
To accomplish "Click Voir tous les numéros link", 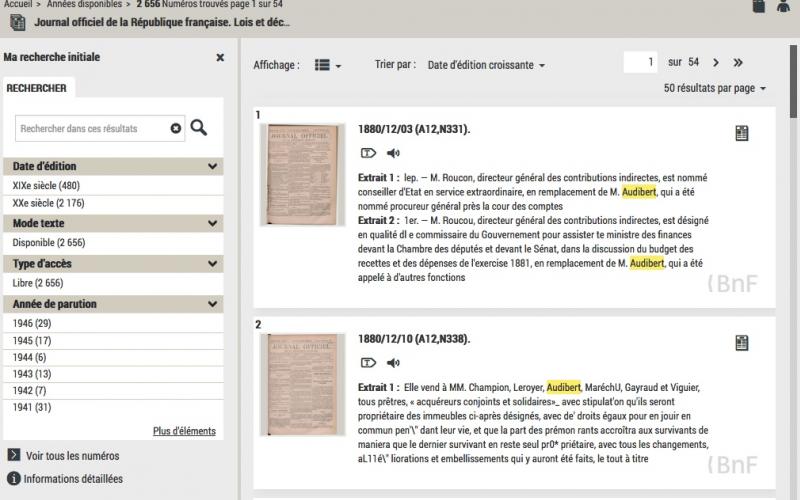I will coord(72,456).
